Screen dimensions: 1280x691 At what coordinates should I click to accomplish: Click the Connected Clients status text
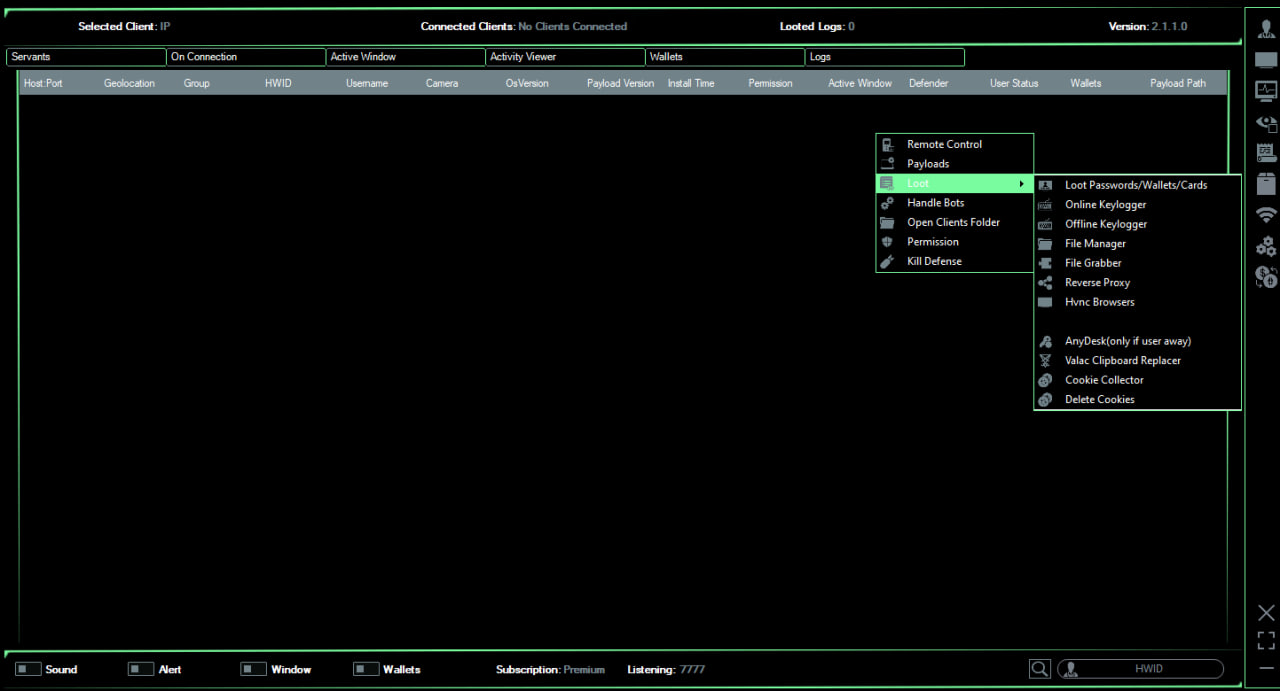pos(524,26)
